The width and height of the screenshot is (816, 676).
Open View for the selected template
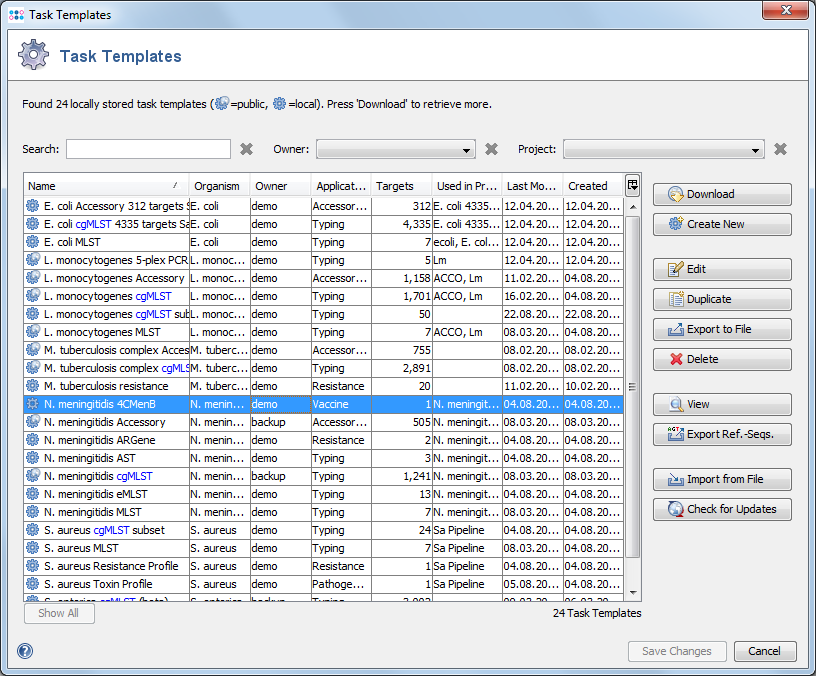(722, 404)
